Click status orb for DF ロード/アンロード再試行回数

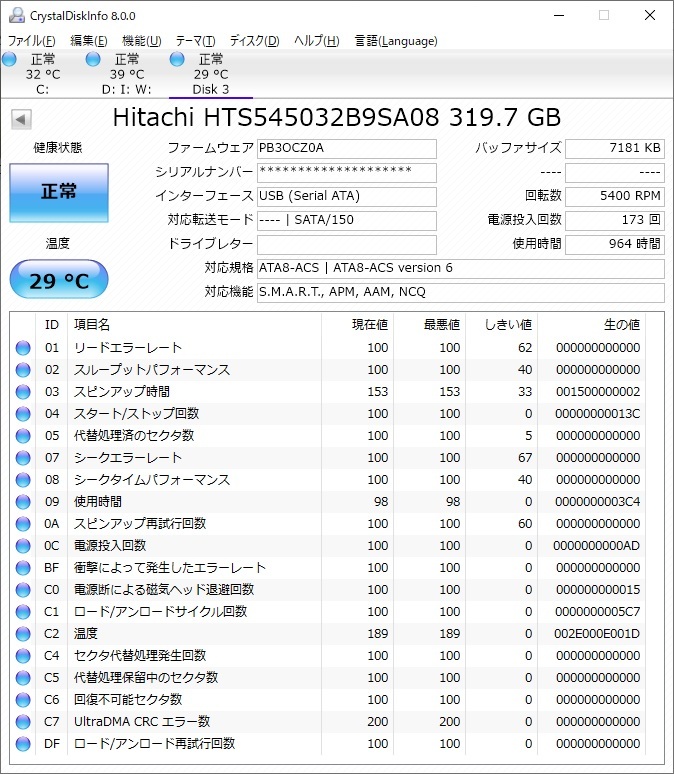pyautogui.click(x=23, y=744)
